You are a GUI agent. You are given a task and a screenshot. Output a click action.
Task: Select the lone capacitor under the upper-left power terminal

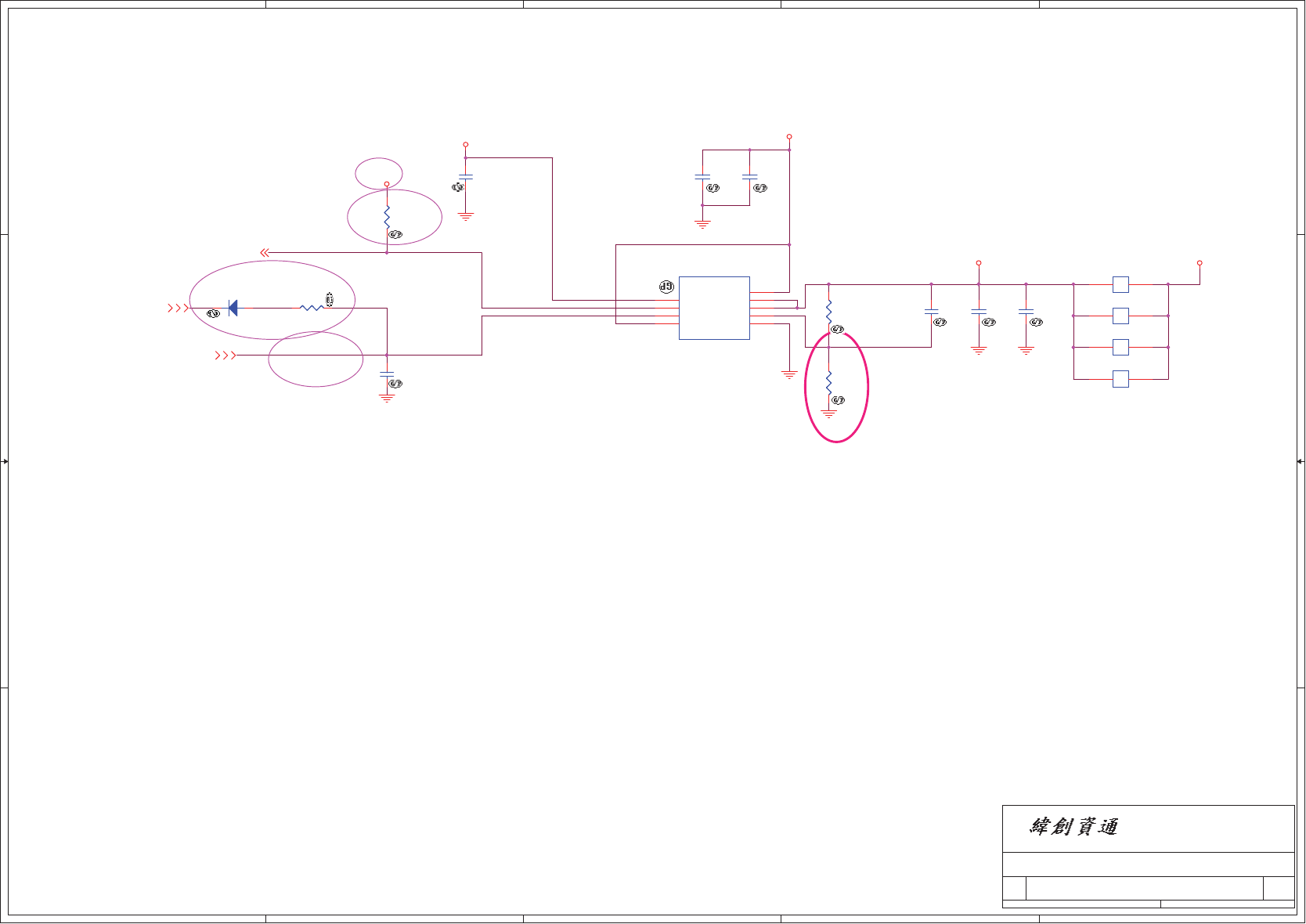coord(466,178)
